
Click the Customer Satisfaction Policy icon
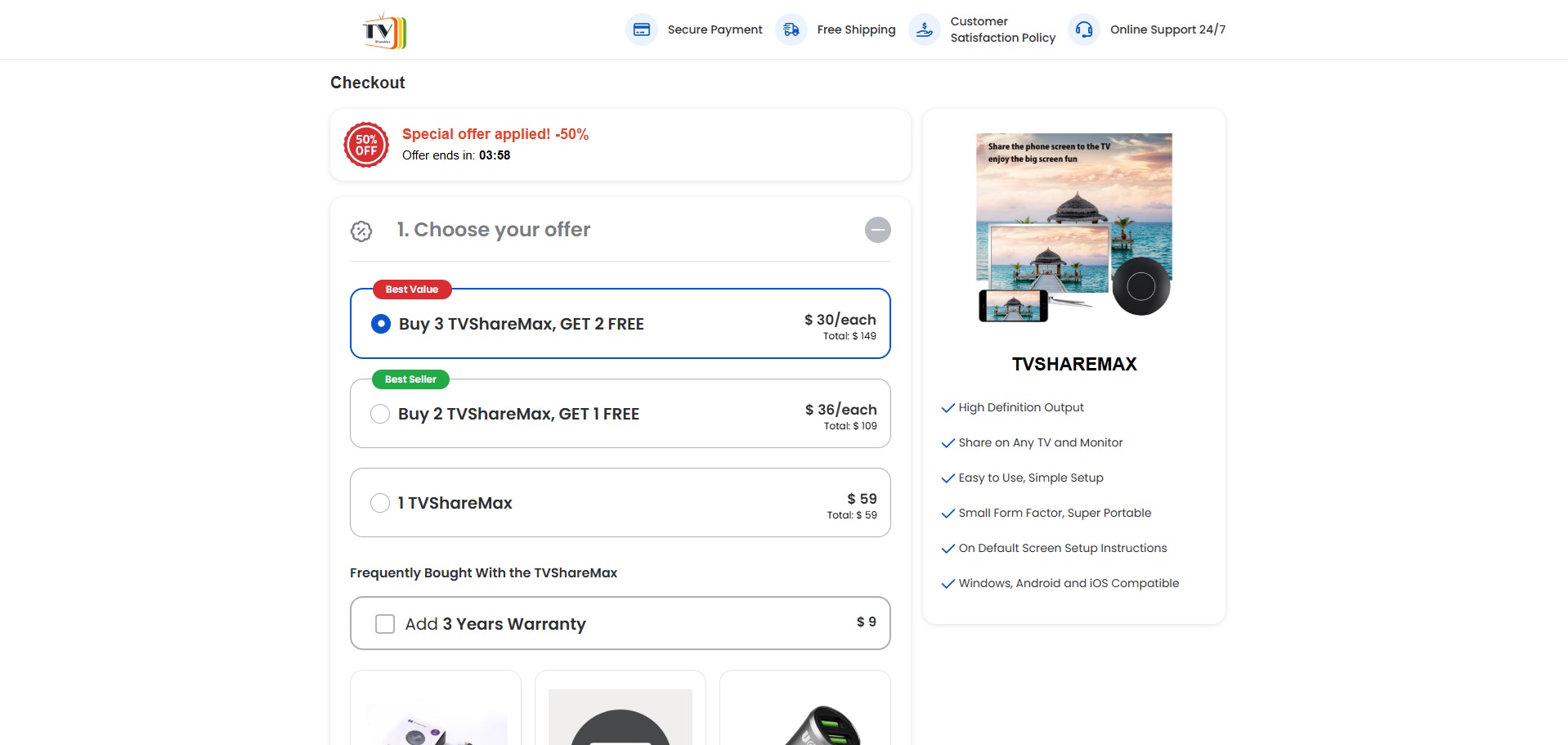925,29
